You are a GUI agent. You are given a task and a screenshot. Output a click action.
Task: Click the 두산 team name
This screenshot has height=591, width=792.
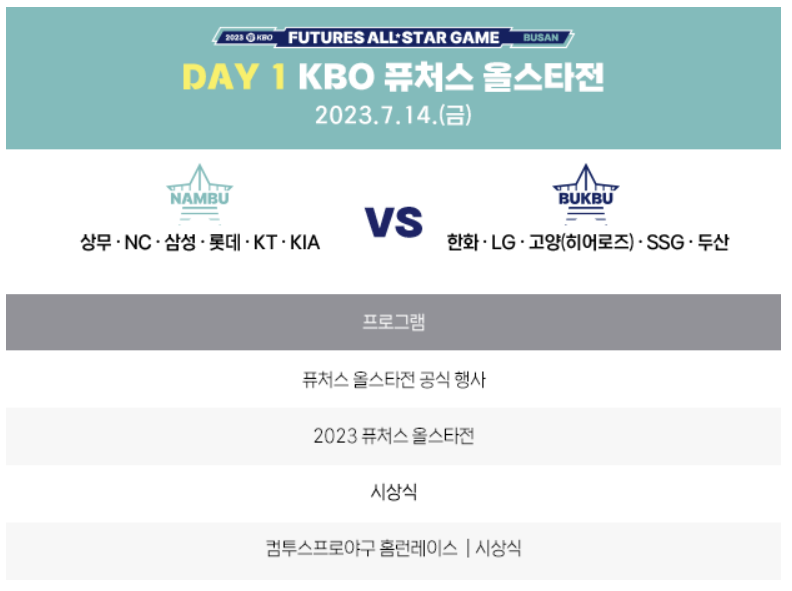pos(713,242)
